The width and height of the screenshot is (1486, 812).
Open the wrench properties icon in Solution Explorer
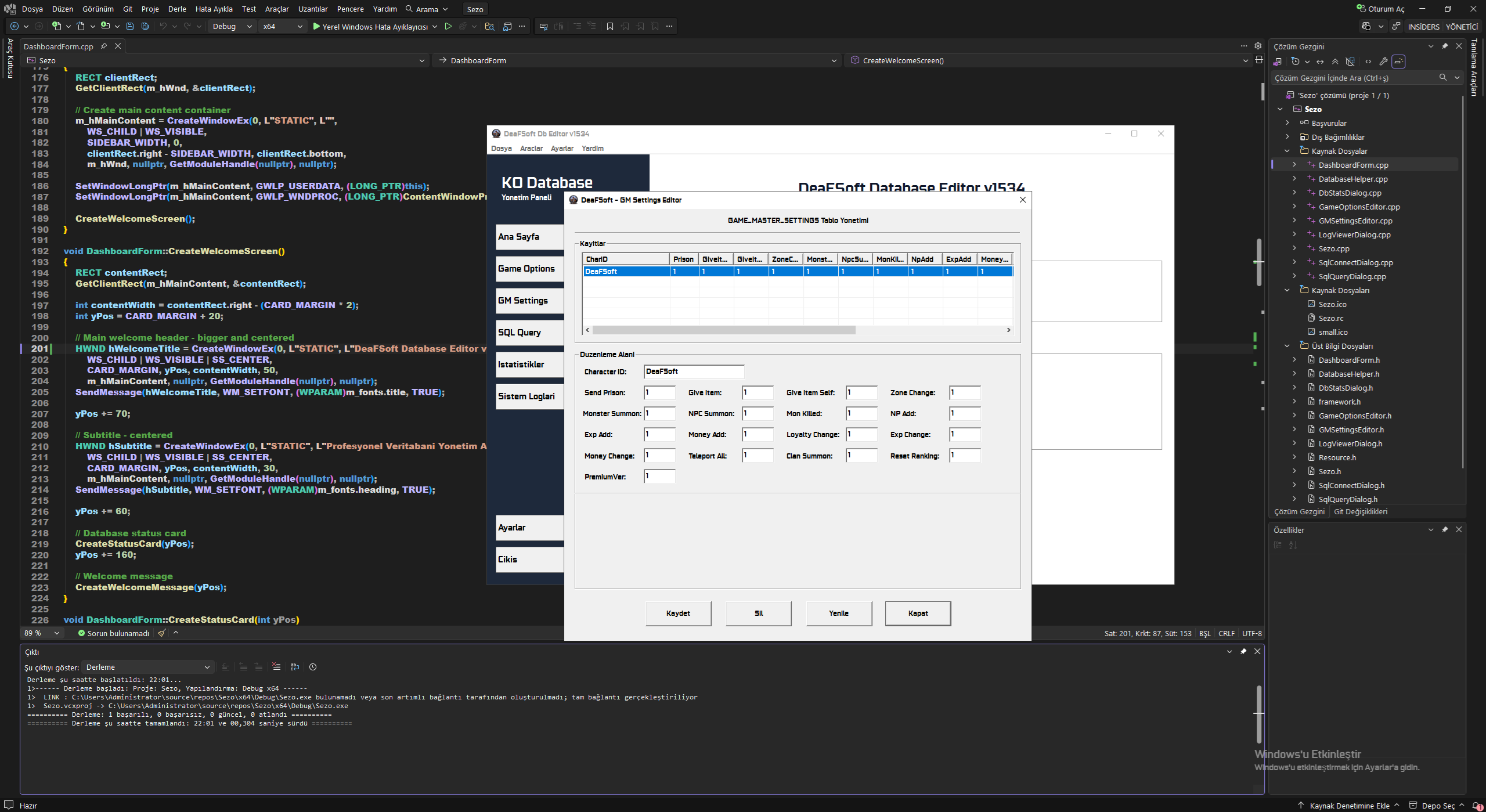click(x=1383, y=62)
